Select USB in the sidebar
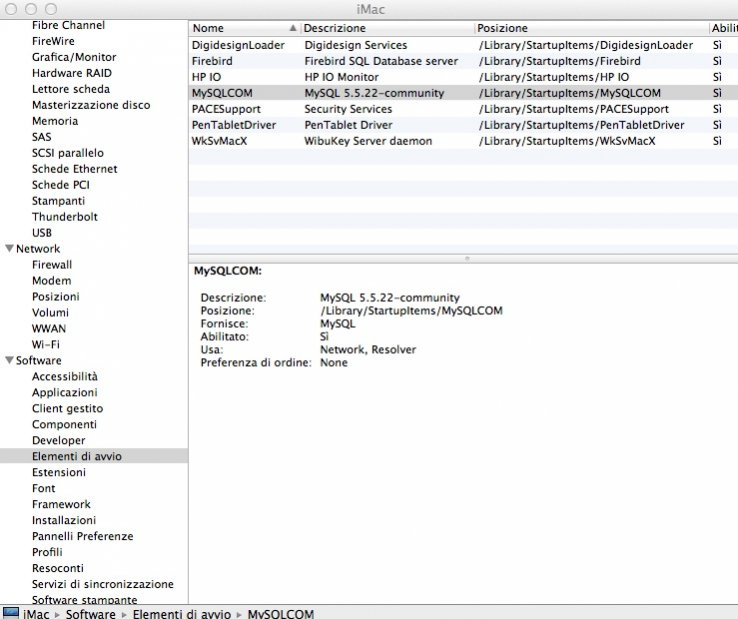The height and width of the screenshot is (619, 738). pyautogui.click(x=42, y=233)
